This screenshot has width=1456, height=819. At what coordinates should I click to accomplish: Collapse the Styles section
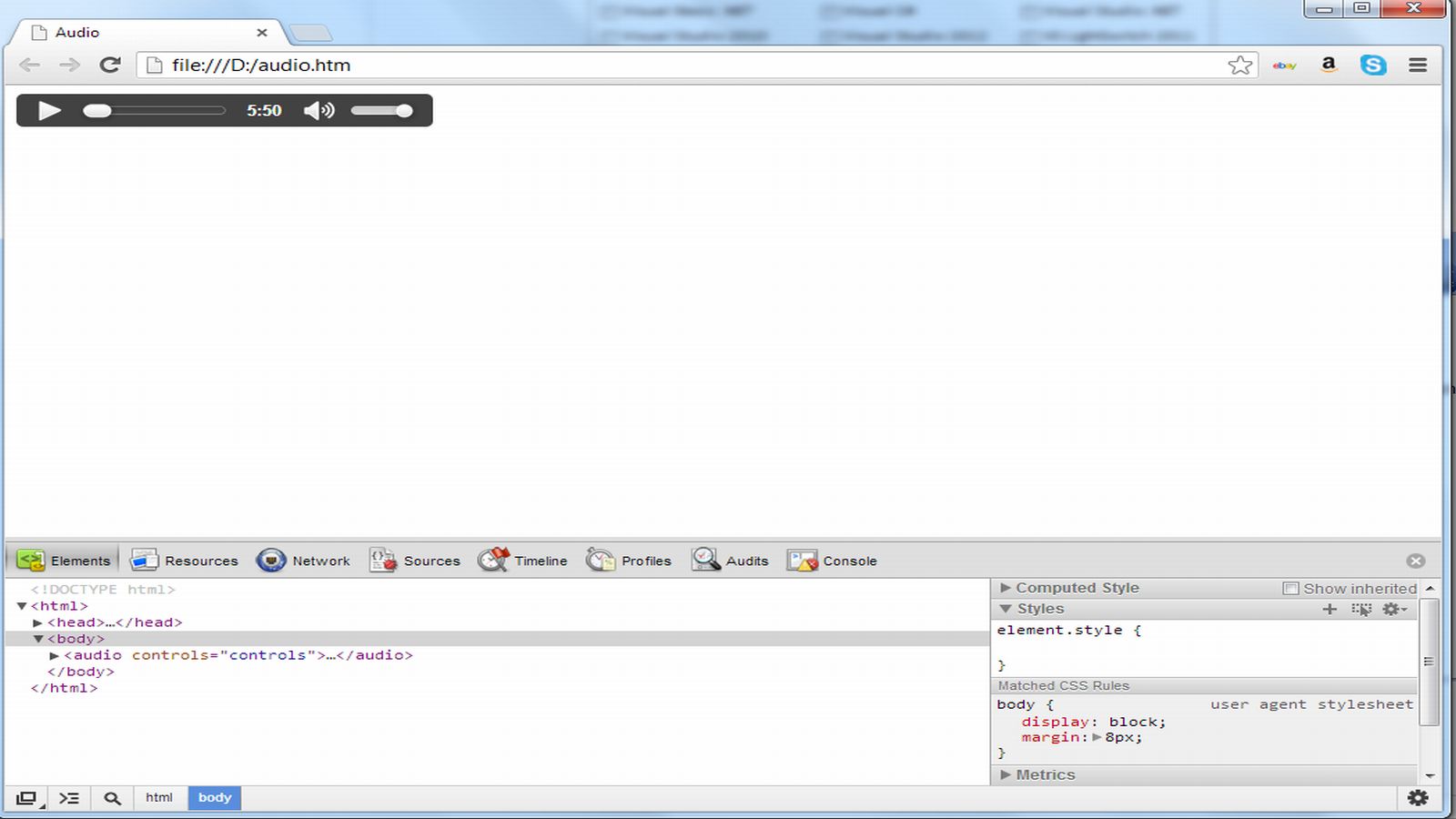click(x=1006, y=609)
